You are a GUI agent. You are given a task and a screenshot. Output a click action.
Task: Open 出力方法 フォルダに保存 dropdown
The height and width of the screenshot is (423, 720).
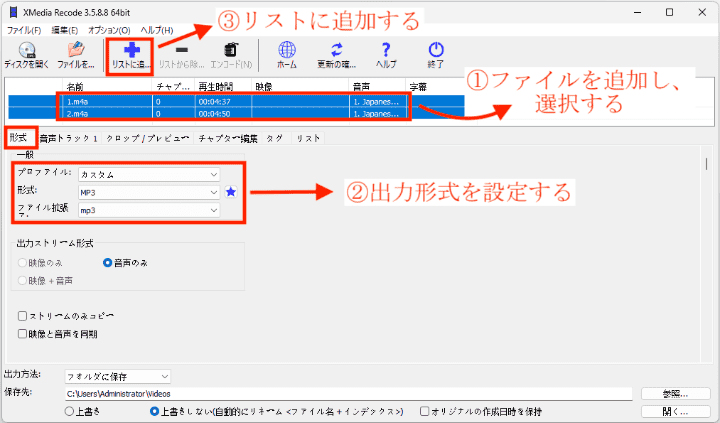[x=118, y=377]
